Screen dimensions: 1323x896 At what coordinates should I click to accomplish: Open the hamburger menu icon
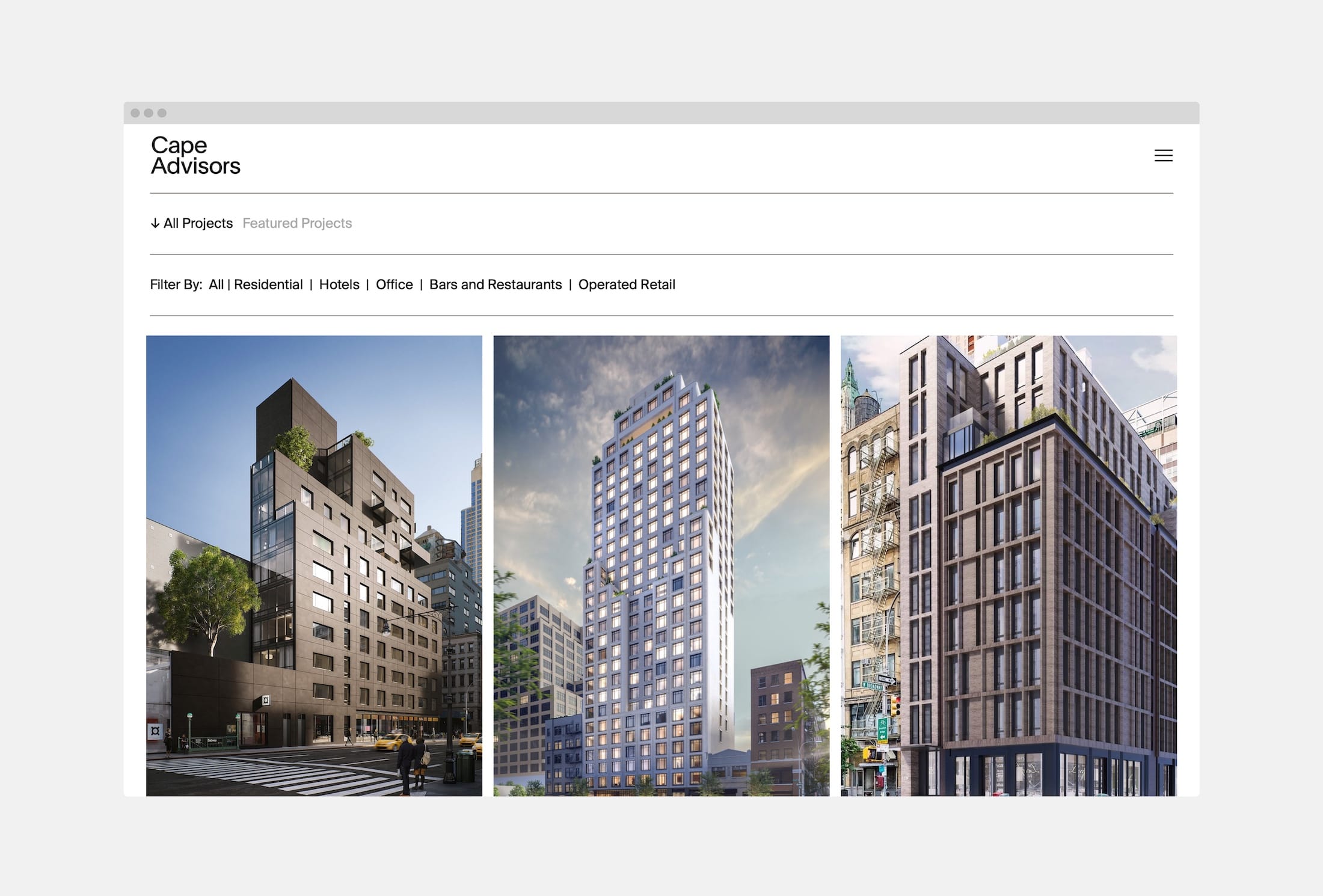coord(1163,156)
